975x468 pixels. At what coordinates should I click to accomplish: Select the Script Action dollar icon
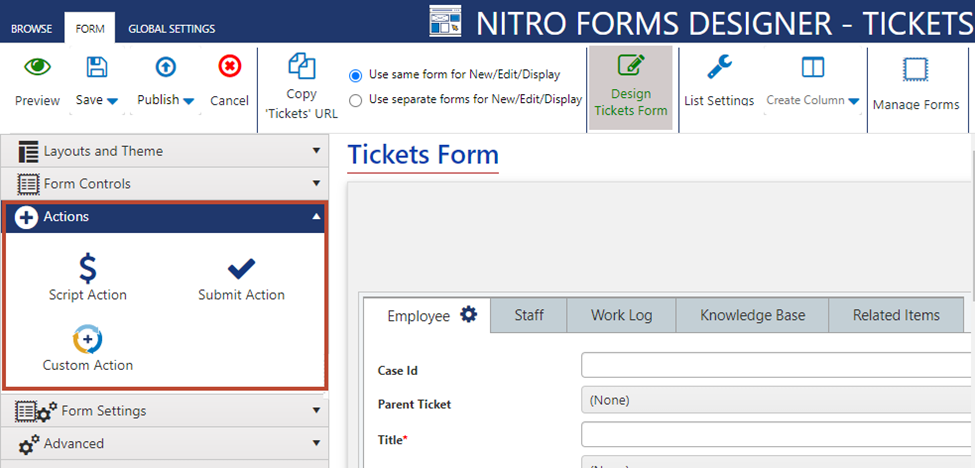(88, 269)
